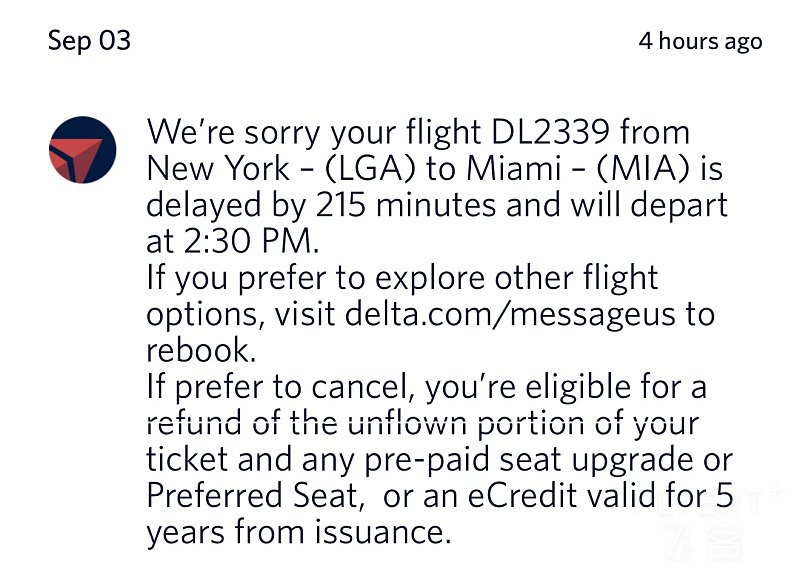Click the "215 minutes" delay text
This screenshot has height=576, width=800.
coord(409,207)
